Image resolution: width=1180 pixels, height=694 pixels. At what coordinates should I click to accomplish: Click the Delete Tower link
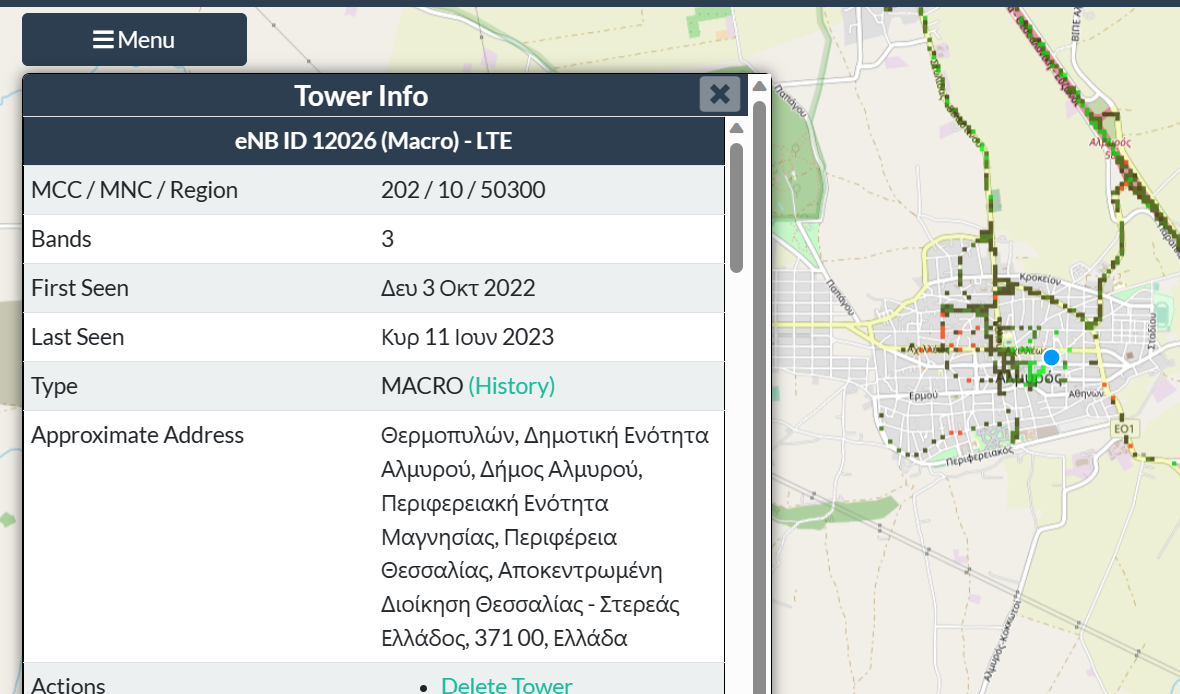[x=506, y=684]
